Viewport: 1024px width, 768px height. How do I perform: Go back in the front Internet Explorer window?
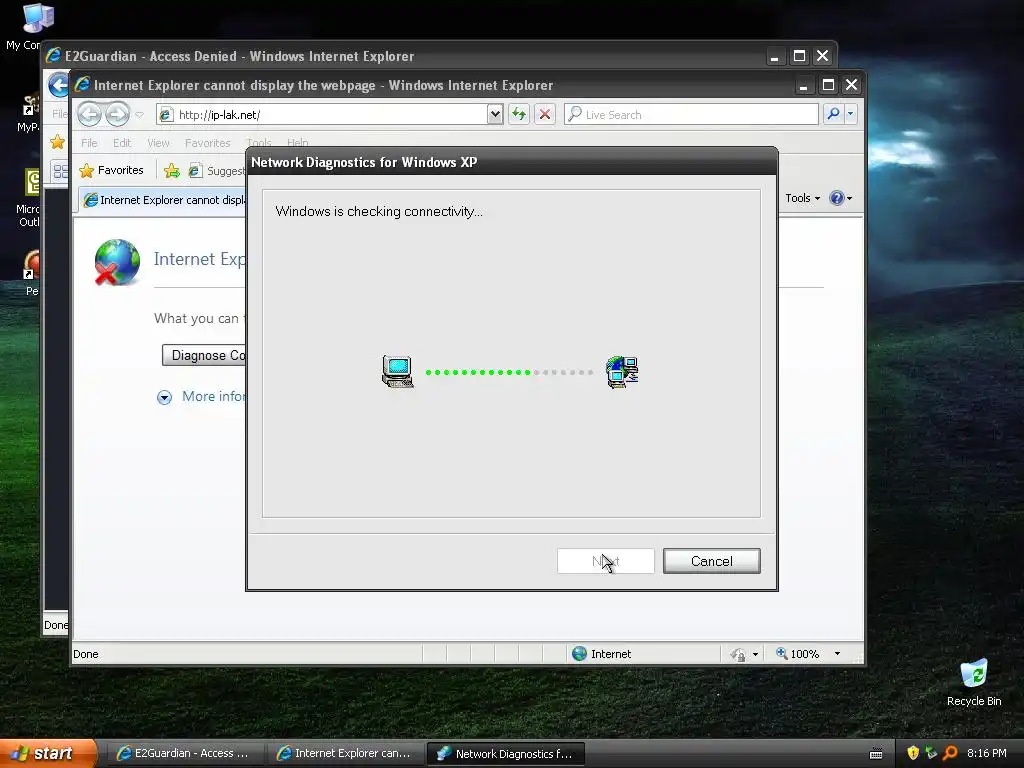[89, 114]
